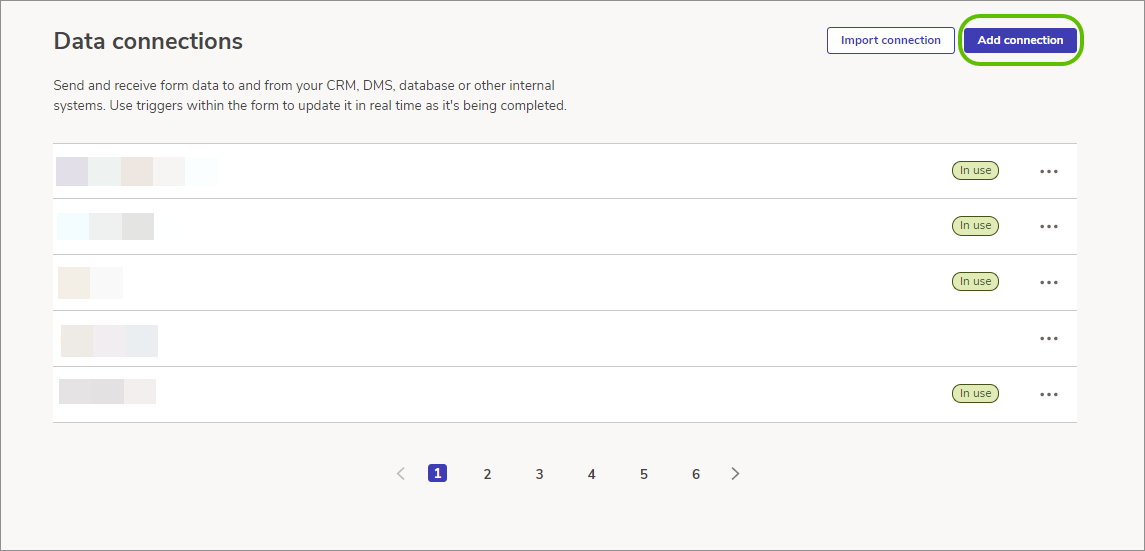
Task: Click In use badge on last row
Action: [975, 393]
